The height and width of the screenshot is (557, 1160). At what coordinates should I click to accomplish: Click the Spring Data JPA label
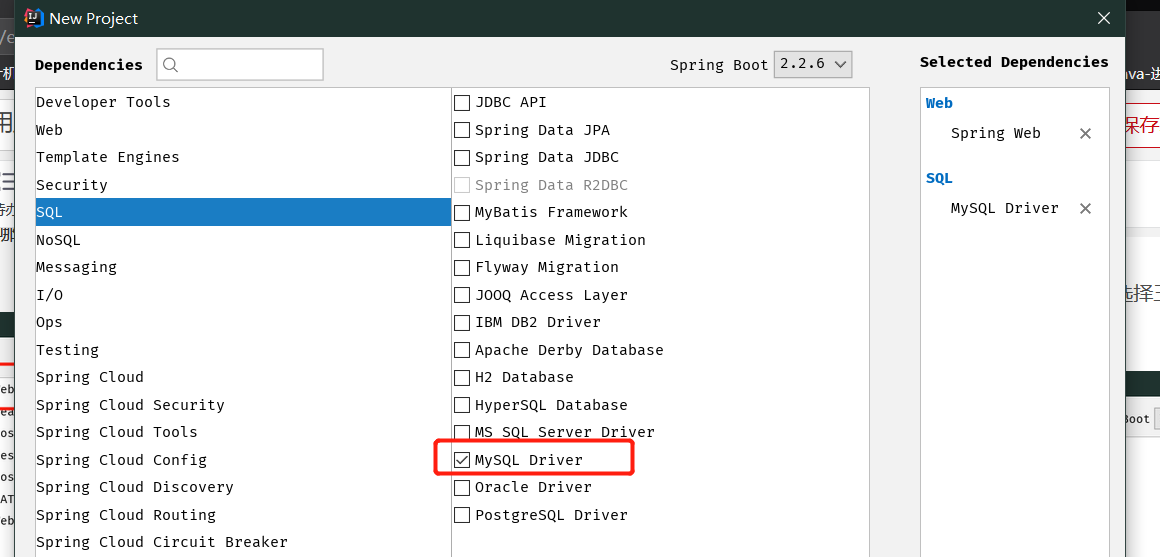click(542, 130)
